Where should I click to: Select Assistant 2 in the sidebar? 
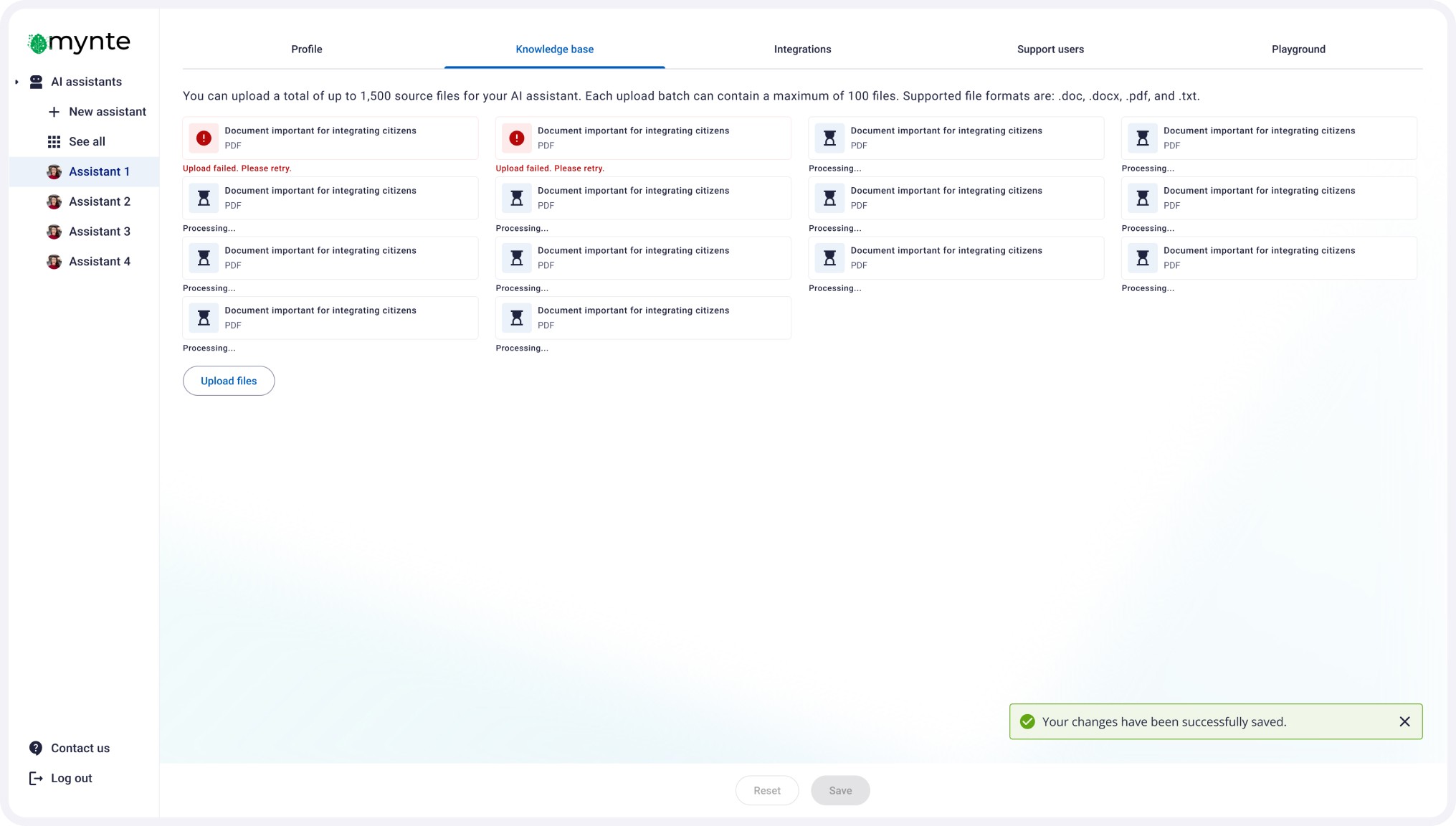click(99, 201)
